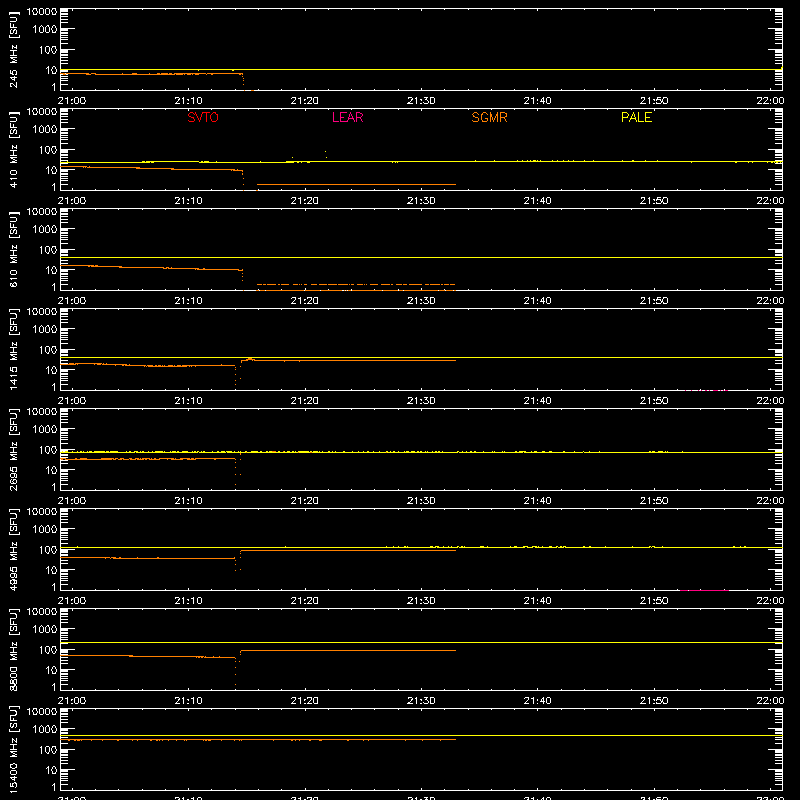Click the 100 y-axis value on 15400 MHz plot
This screenshot has height=800, width=800.
coord(48,750)
